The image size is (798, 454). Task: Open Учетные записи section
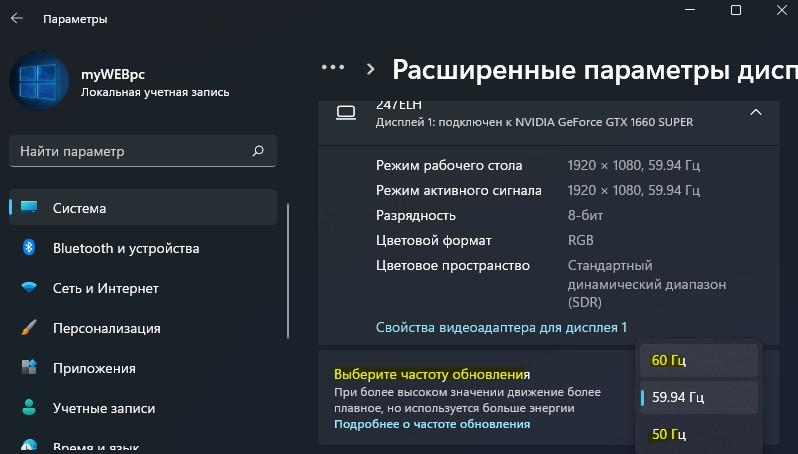143,408
